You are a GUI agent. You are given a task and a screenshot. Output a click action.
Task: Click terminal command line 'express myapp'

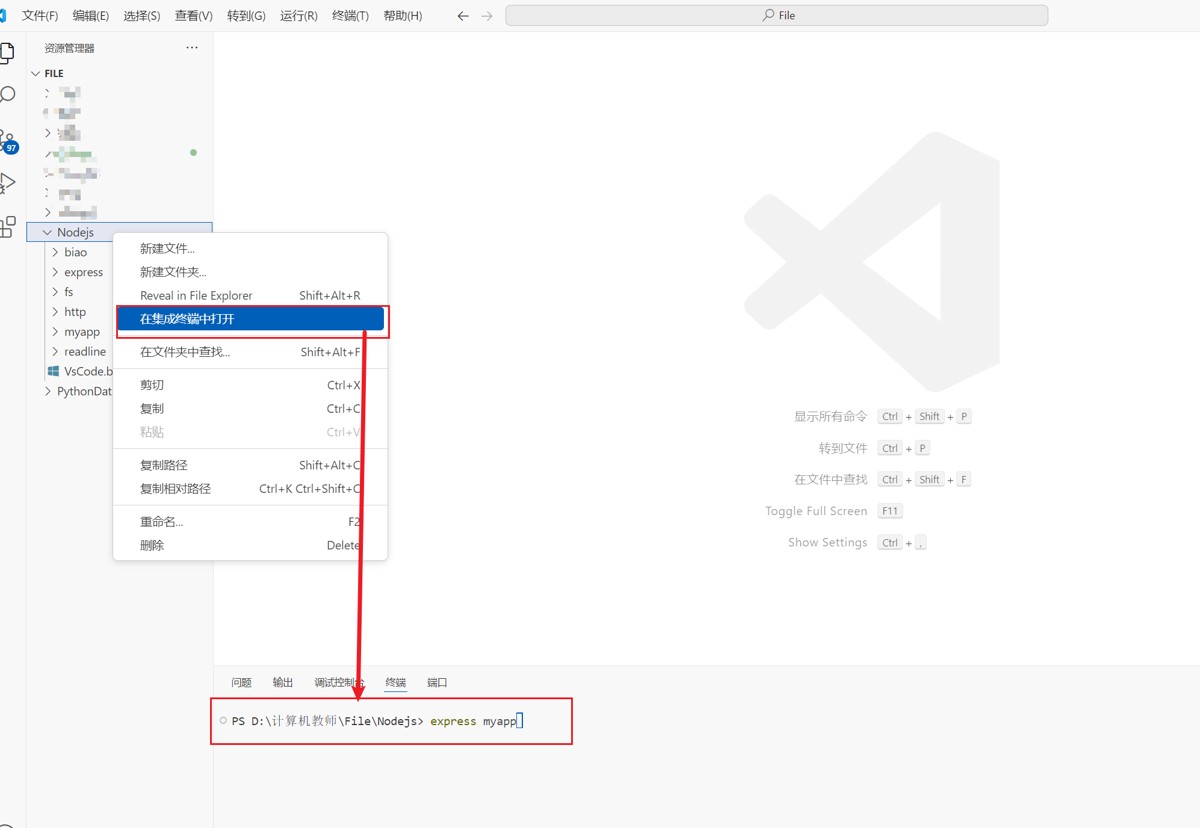tap(473, 721)
